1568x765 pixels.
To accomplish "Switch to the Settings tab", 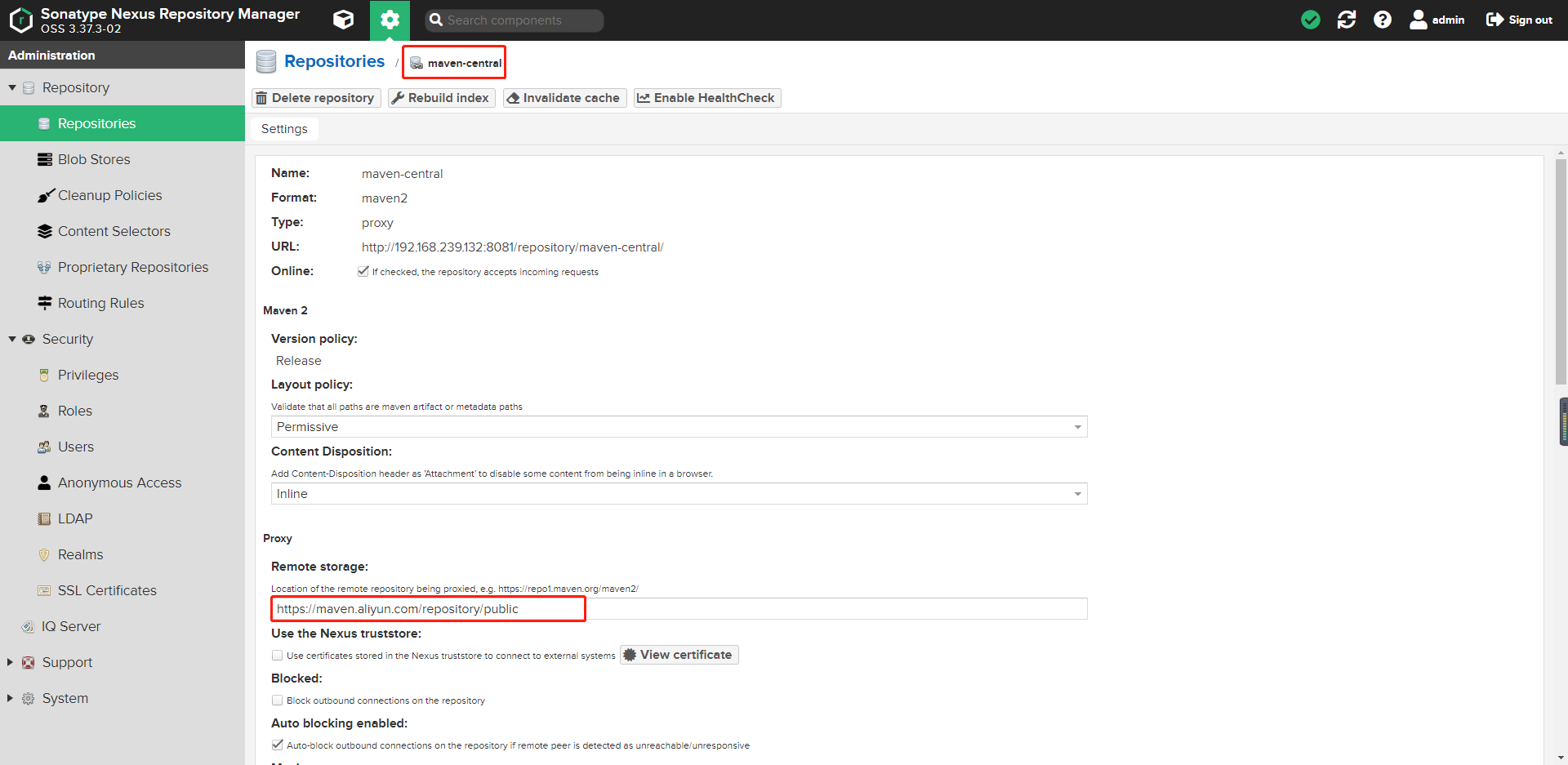I will (284, 129).
